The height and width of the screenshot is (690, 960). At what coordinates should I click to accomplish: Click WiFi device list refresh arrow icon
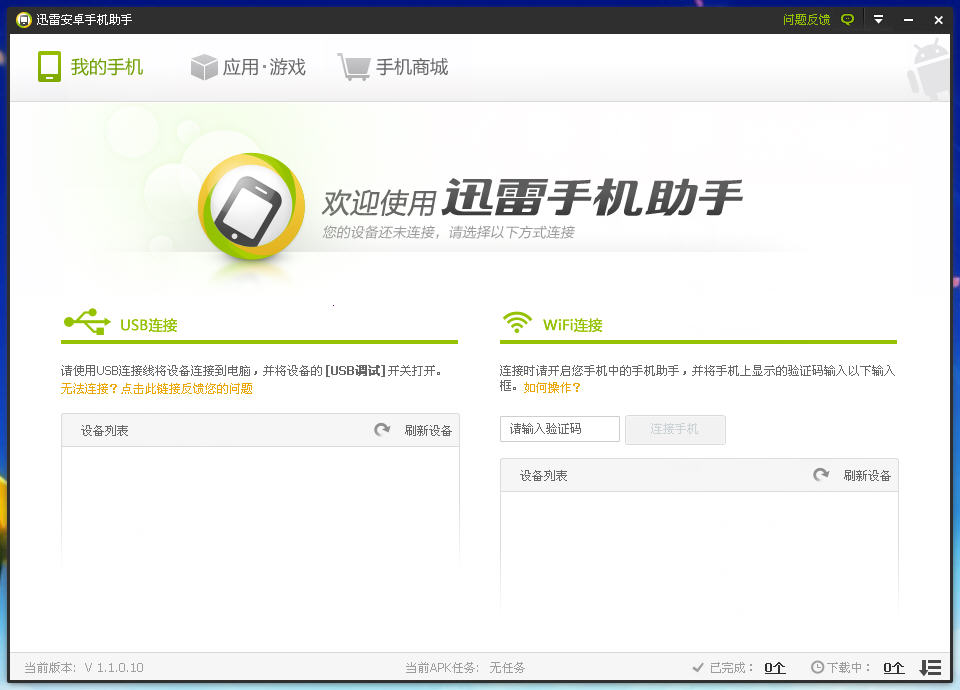[821, 475]
